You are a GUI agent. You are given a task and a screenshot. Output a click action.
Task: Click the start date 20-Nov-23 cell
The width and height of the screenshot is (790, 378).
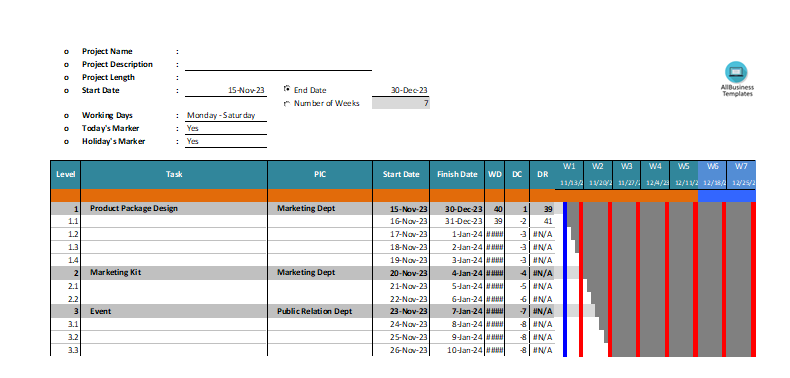[401, 273]
